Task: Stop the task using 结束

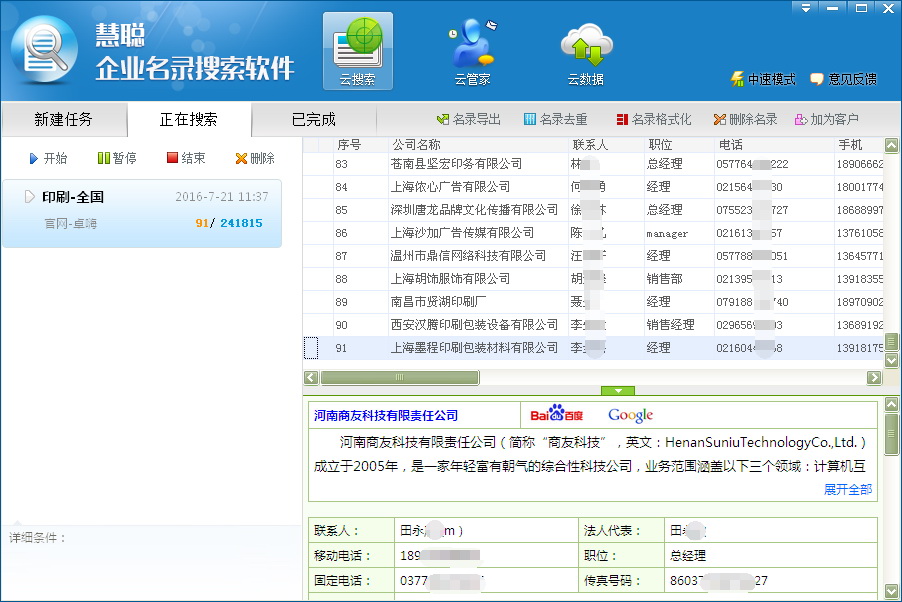Action: [x=173, y=158]
